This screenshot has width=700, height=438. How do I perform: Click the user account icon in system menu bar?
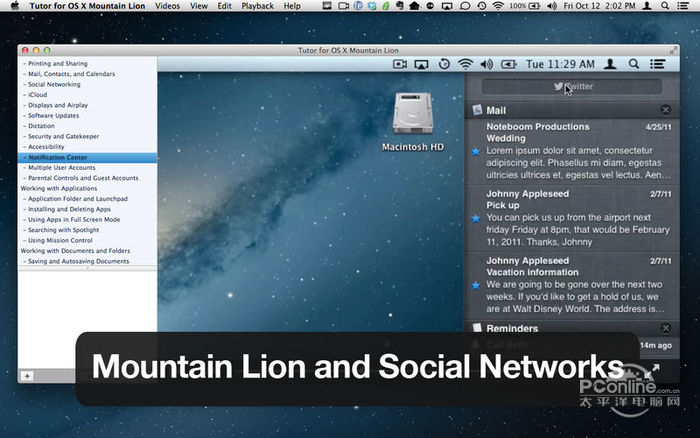pyautogui.click(x=647, y=6)
